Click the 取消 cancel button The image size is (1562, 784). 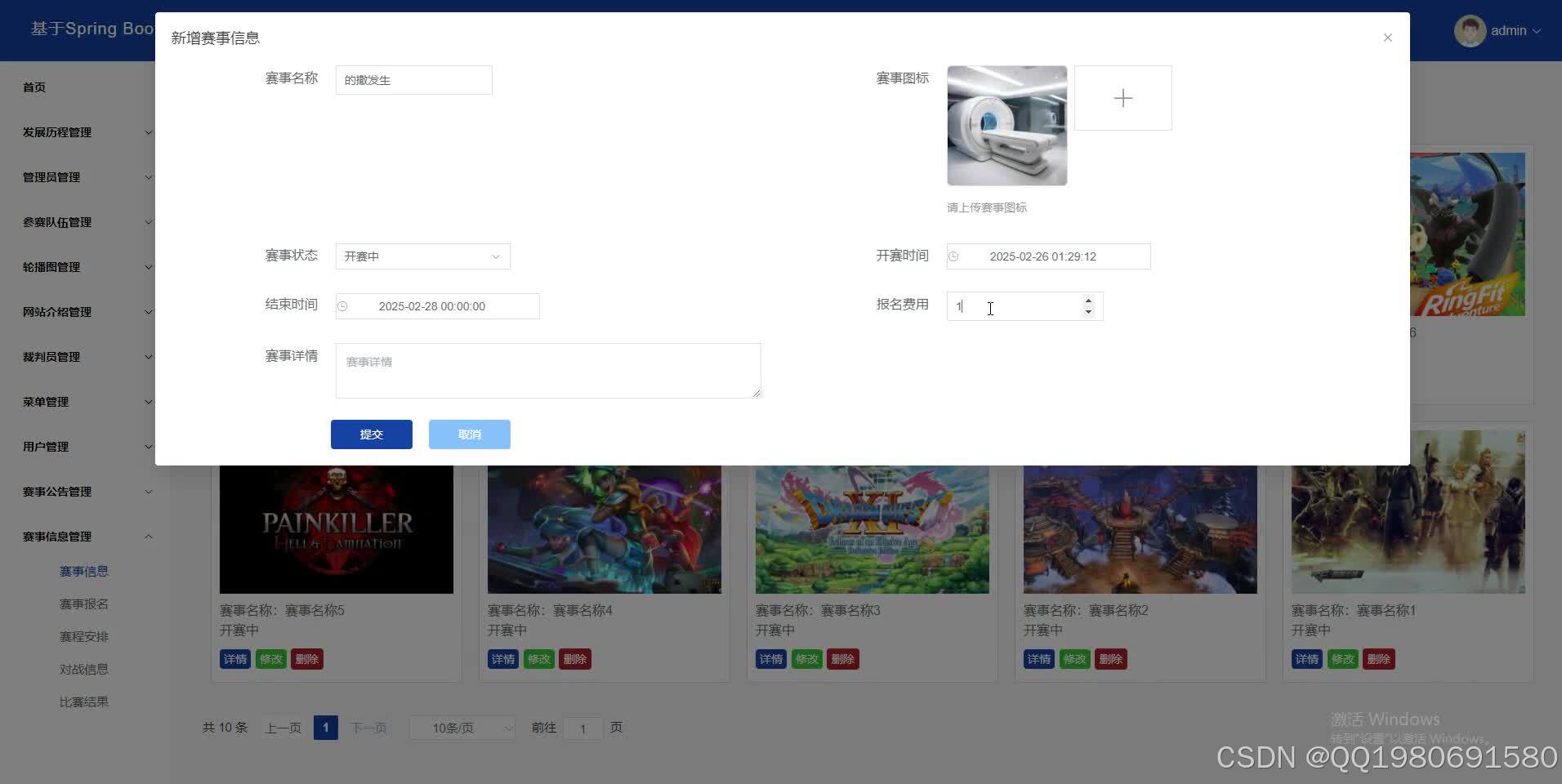[469, 434]
